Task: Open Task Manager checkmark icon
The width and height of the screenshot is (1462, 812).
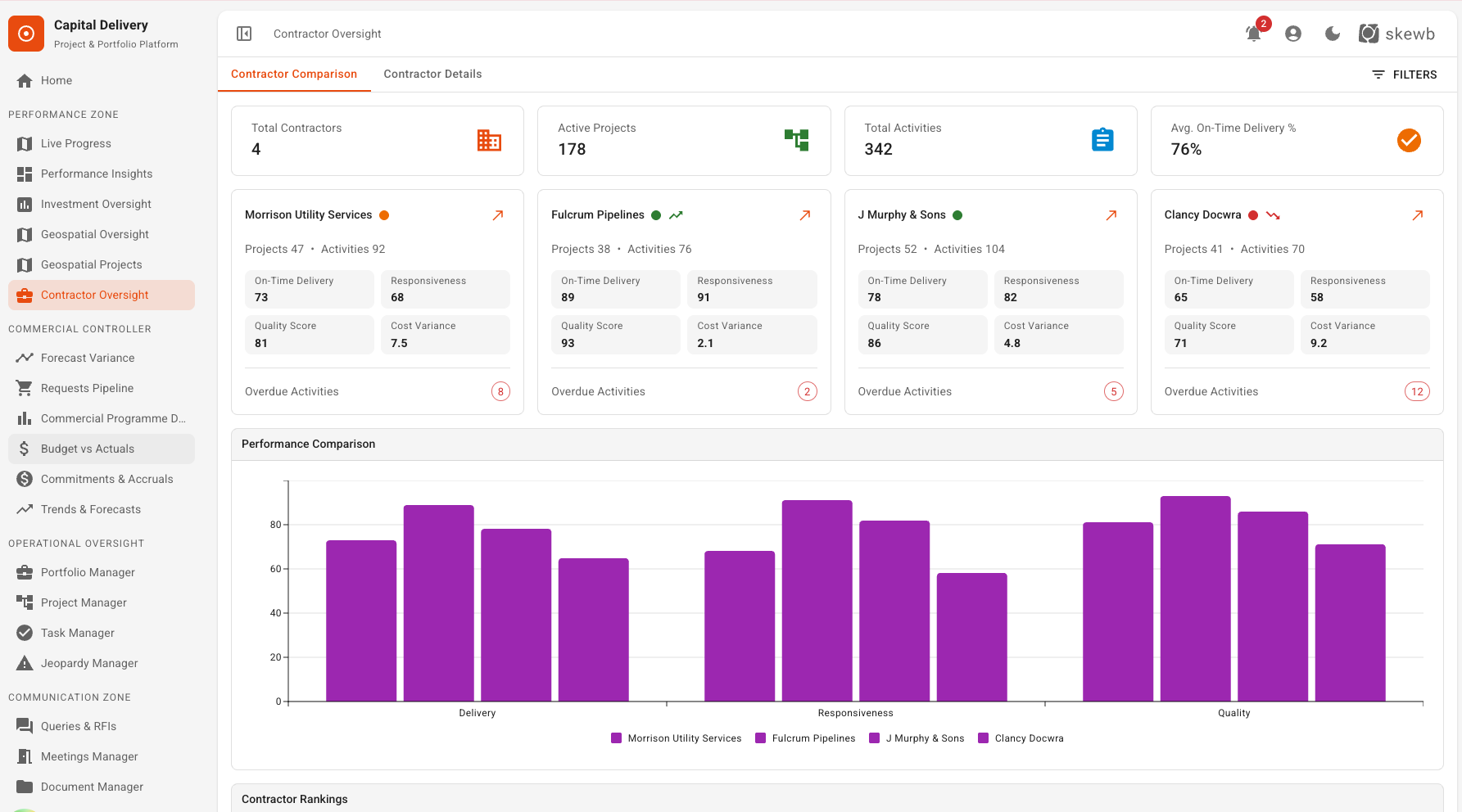Action: 25,633
